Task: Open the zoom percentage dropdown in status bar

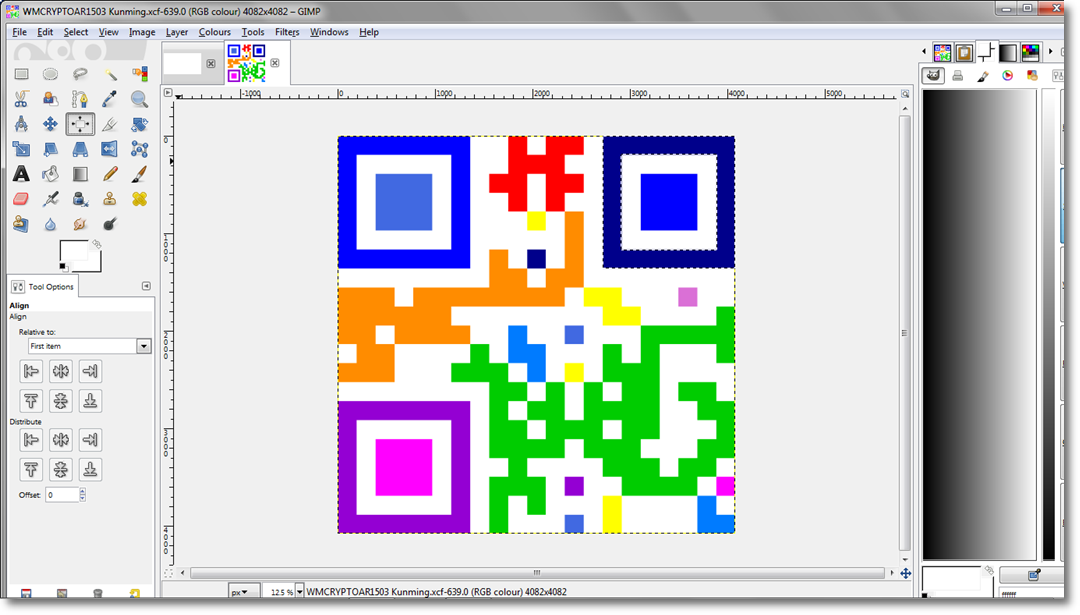Action: tap(300, 592)
